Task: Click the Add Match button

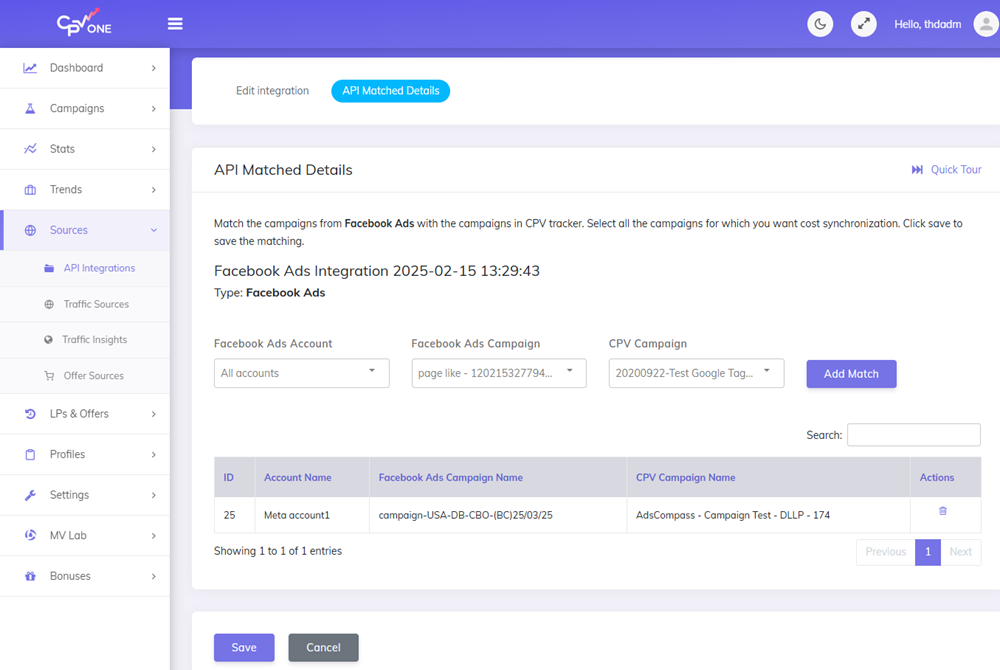Action: [x=851, y=373]
